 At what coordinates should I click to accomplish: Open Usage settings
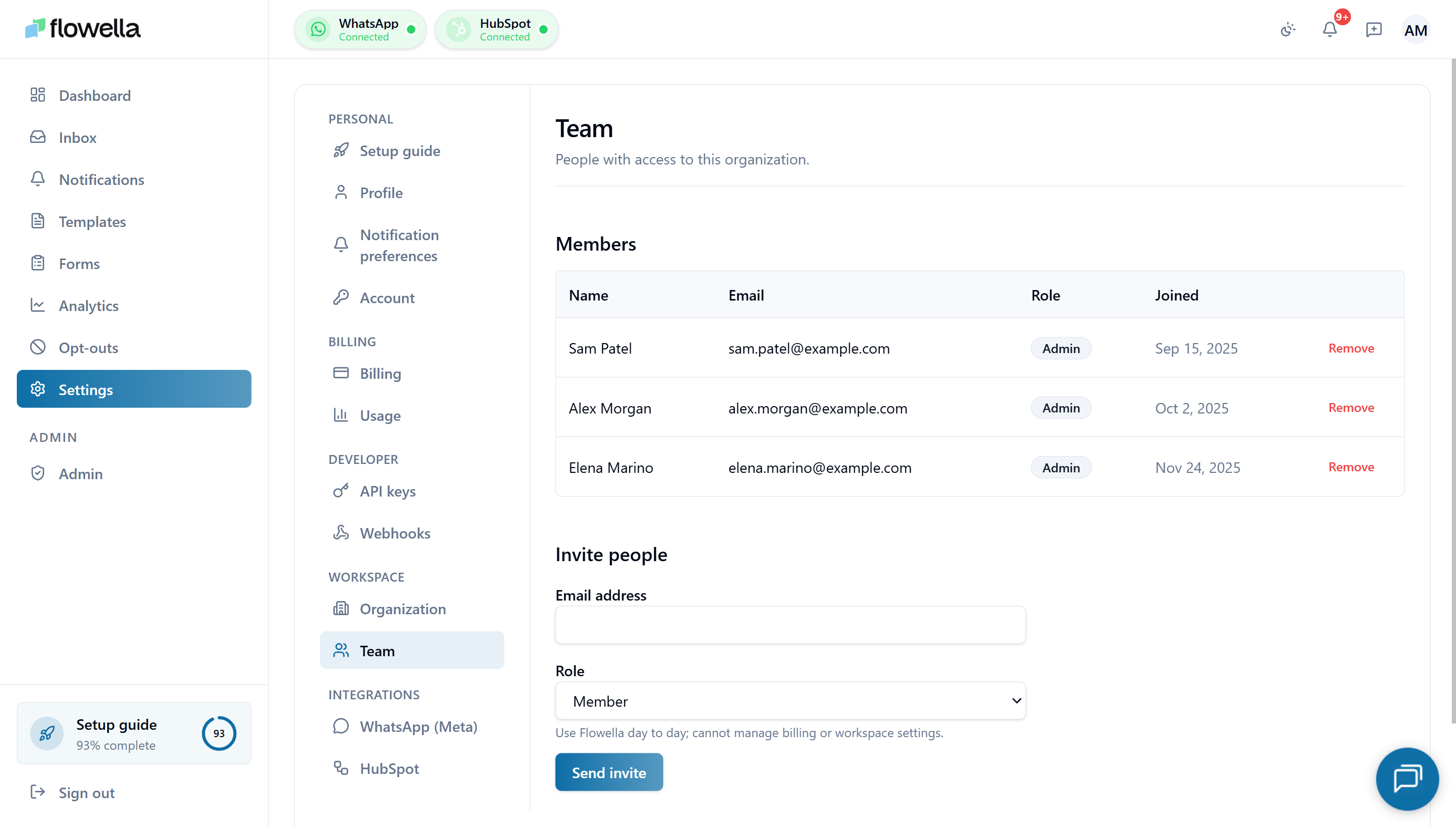click(x=412, y=415)
